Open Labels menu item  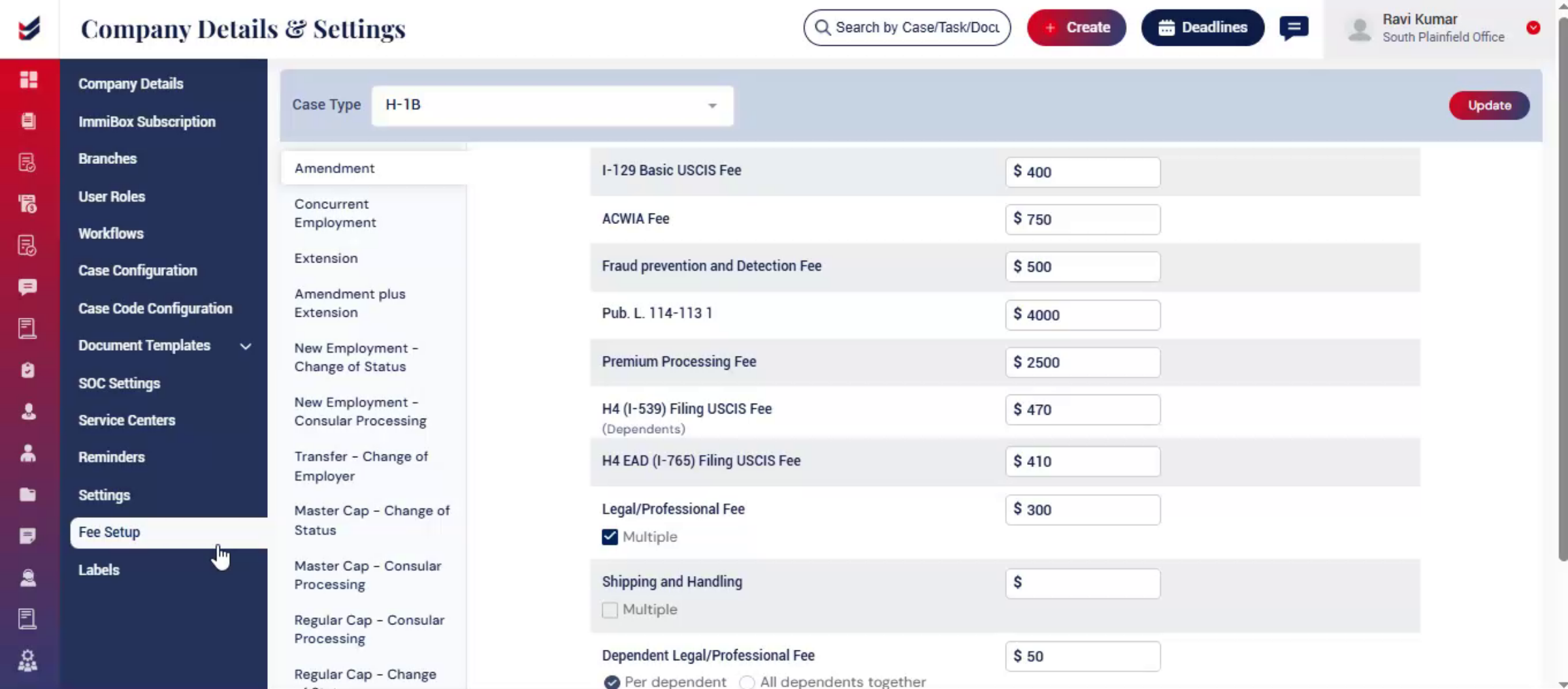[x=99, y=569]
